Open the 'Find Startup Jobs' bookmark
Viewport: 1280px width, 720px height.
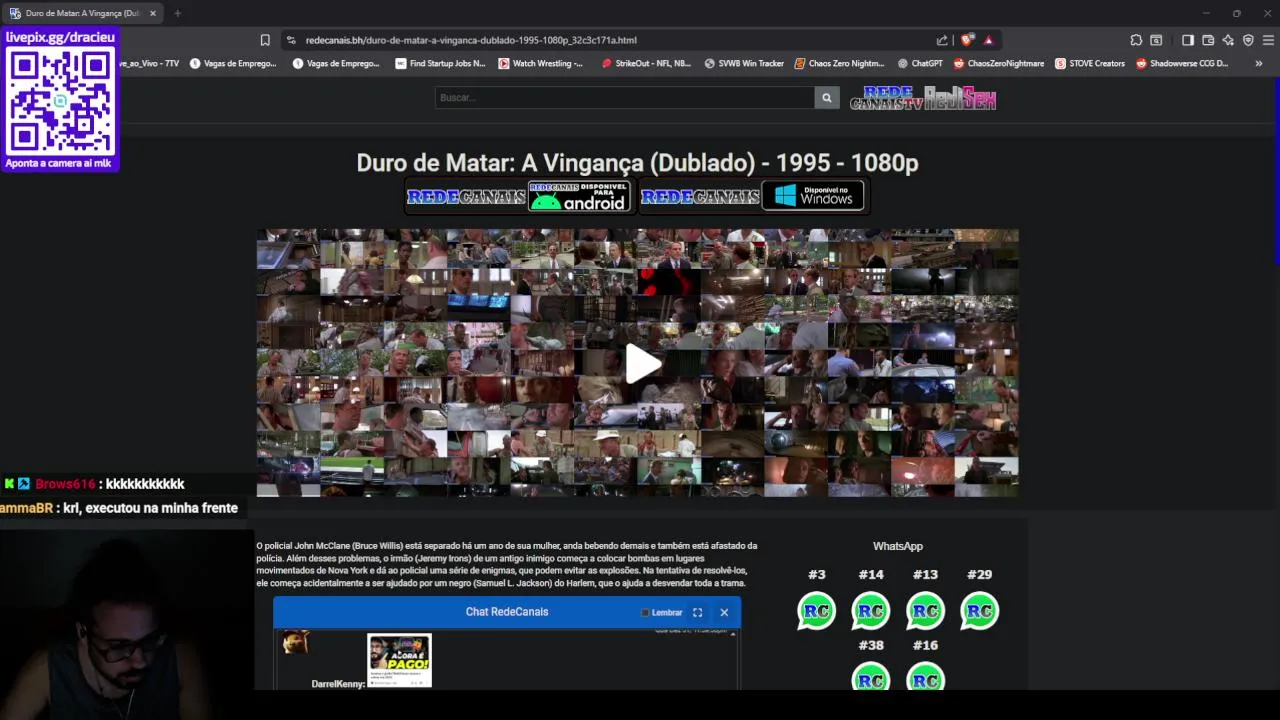click(x=440, y=63)
